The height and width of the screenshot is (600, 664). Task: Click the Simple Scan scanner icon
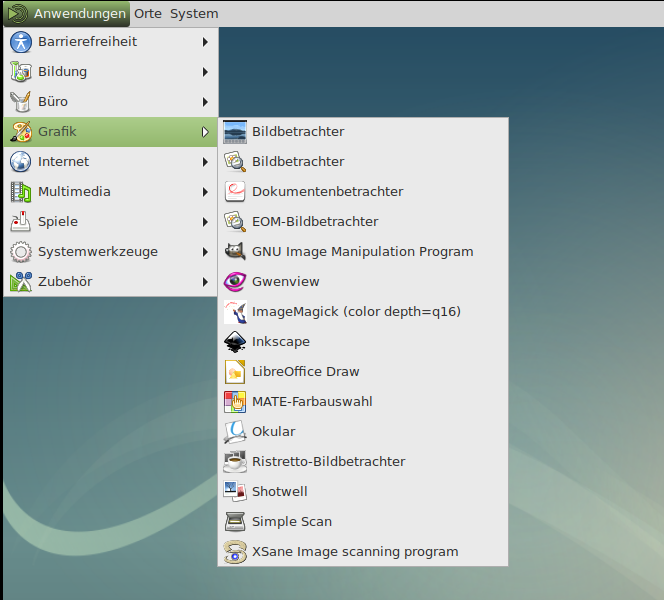(x=235, y=522)
